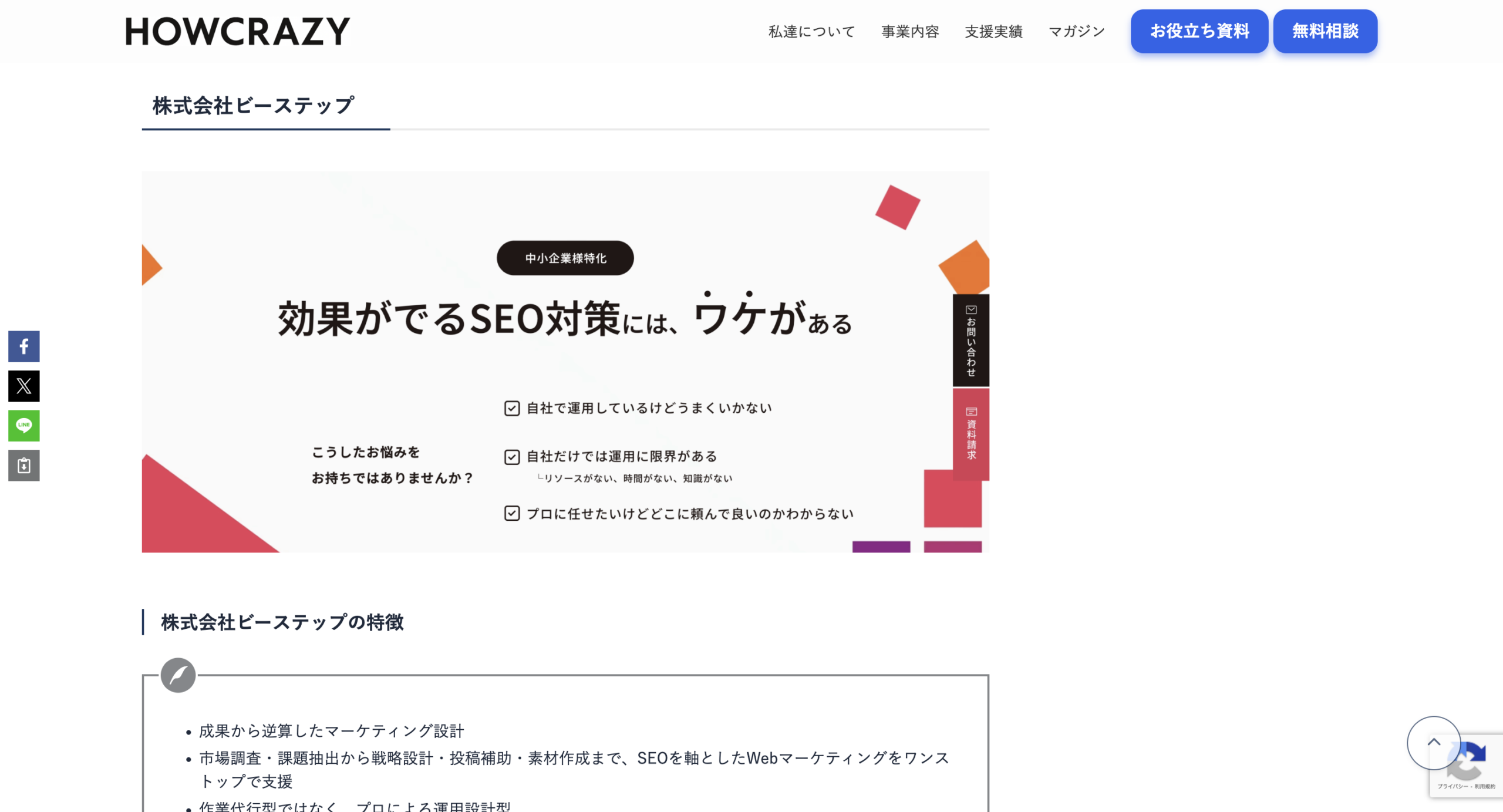Click the プライバシー link in reCAPTCHA badge

(1452, 786)
